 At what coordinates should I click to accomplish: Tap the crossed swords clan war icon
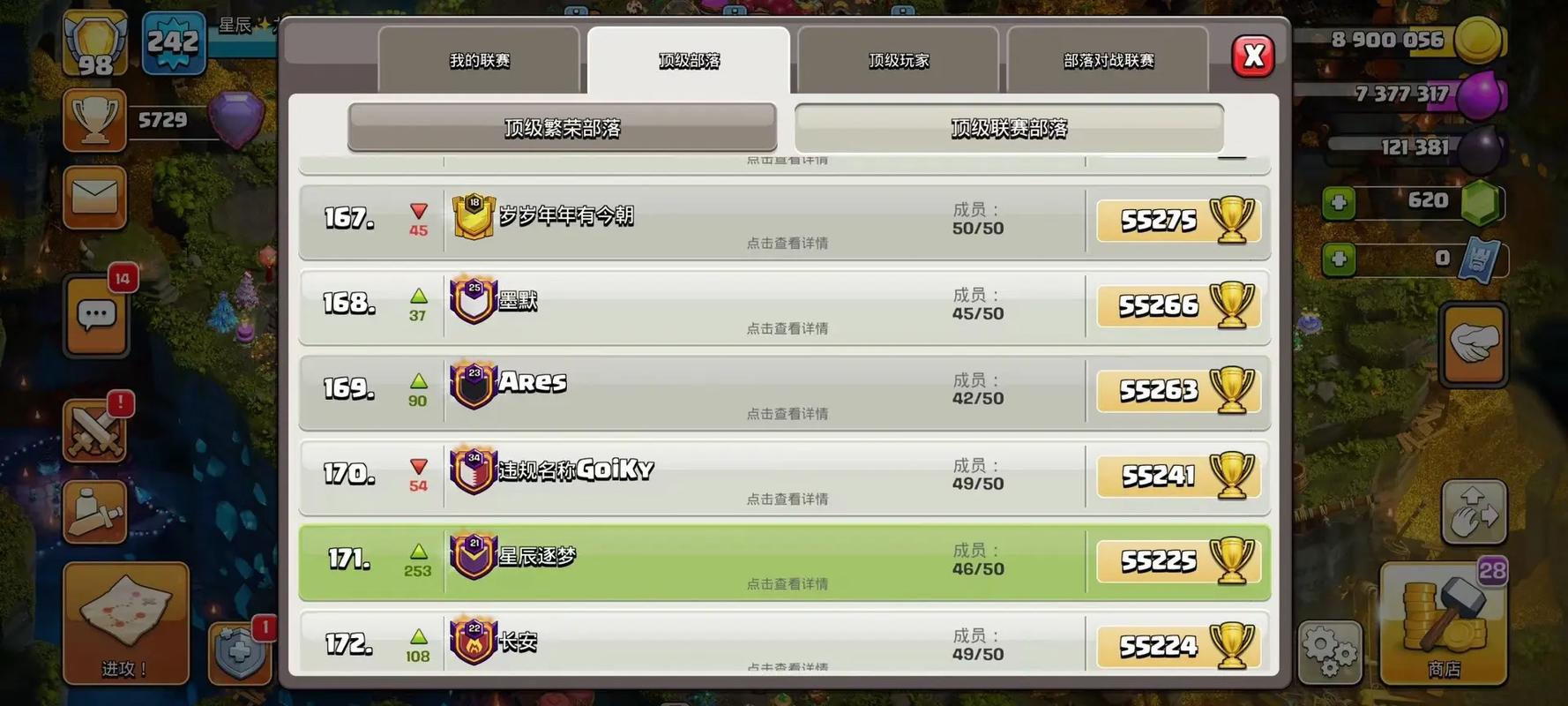click(x=95, y=431)
